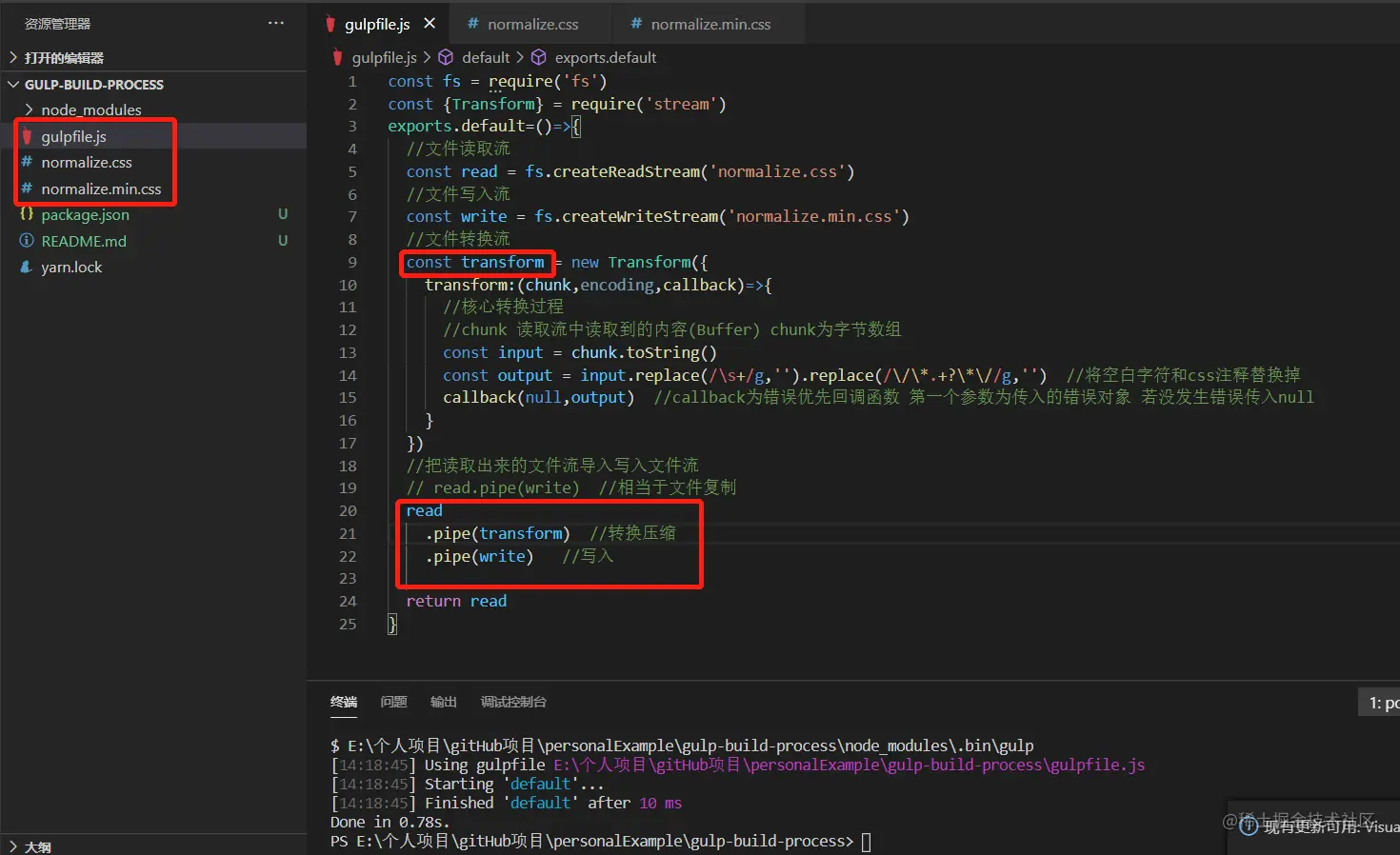1400x855 pixels.
Task: Click the terminal prompt input cursor
Action: (866, 842)
